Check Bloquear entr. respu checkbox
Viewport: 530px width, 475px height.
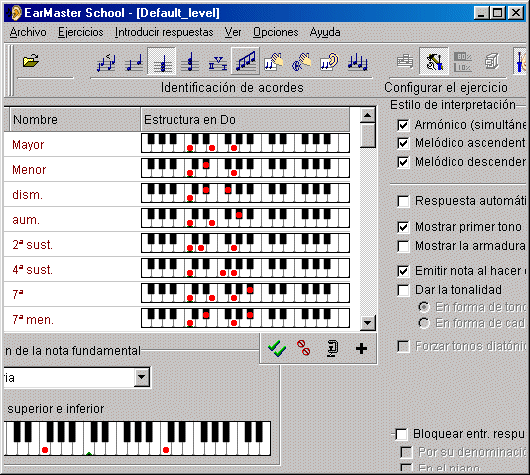pyautogui.click(x=402, y=434)
